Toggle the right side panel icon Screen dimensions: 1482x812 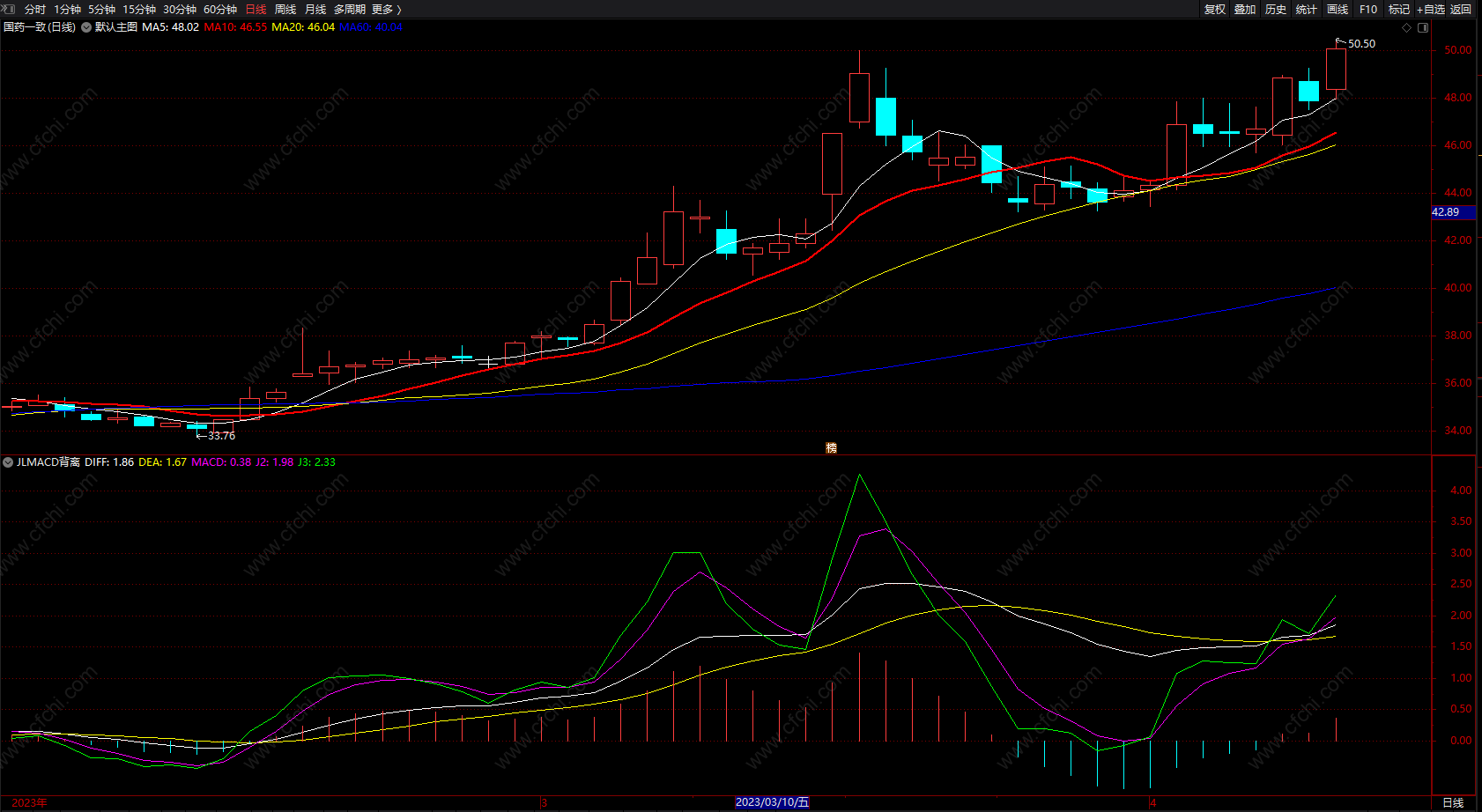pyautogui.click(x=1423, y=27)
